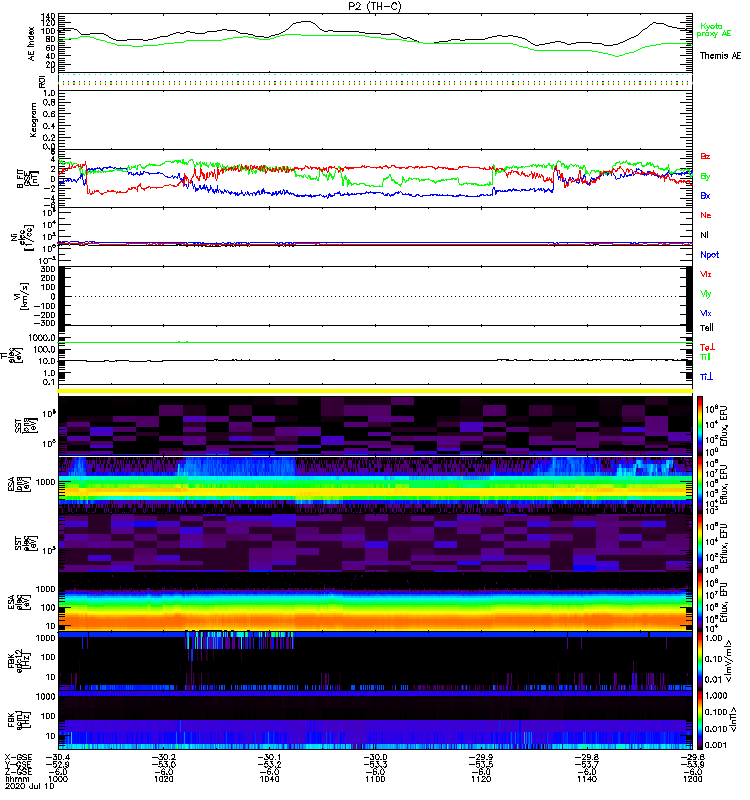Click the Y-GSE row label
The image size is (750, 800).
pyautogui.click(x=19, y=765)
